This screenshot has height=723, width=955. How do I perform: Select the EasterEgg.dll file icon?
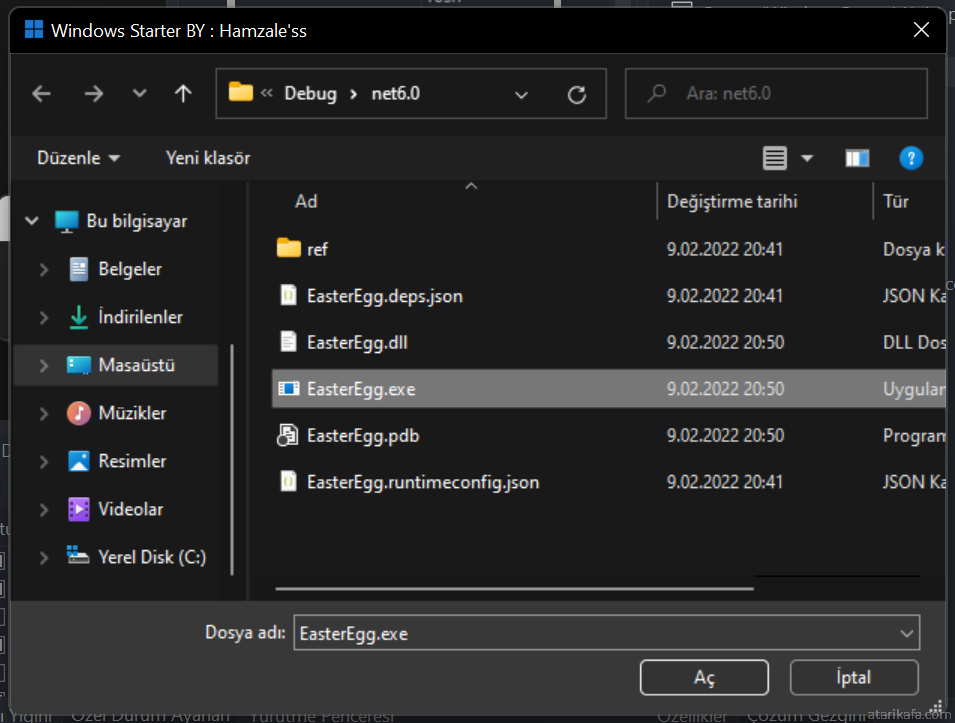pyautogui.click(x=288, y=342)
